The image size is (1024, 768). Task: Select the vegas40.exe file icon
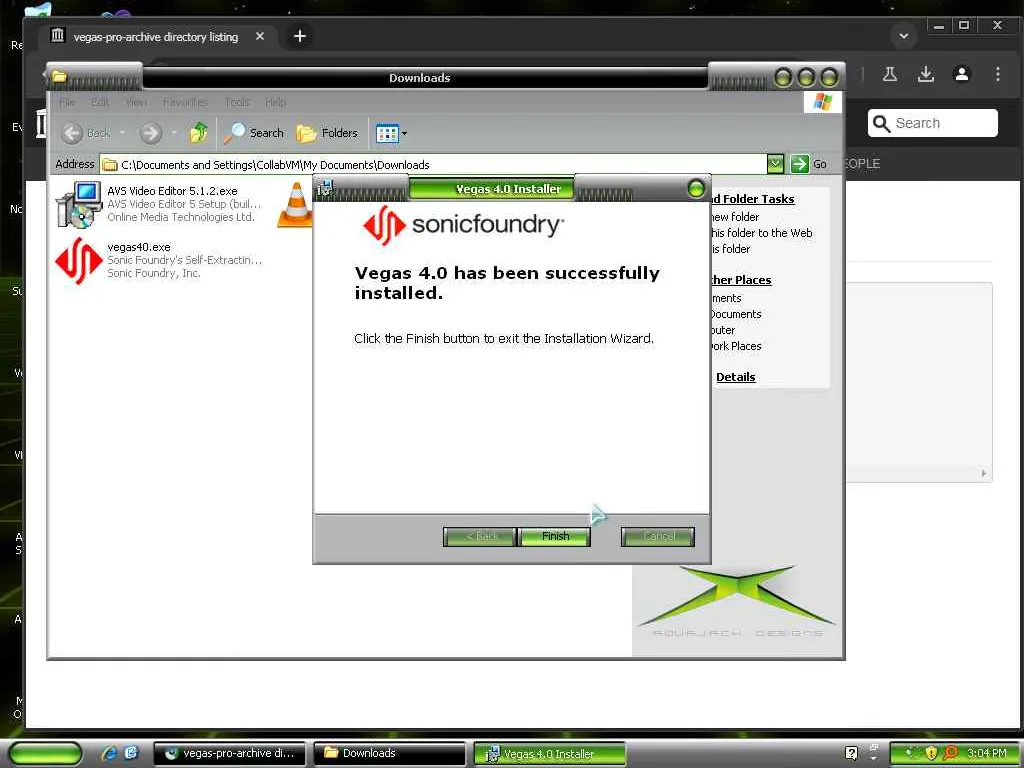[x=78, y=261]
